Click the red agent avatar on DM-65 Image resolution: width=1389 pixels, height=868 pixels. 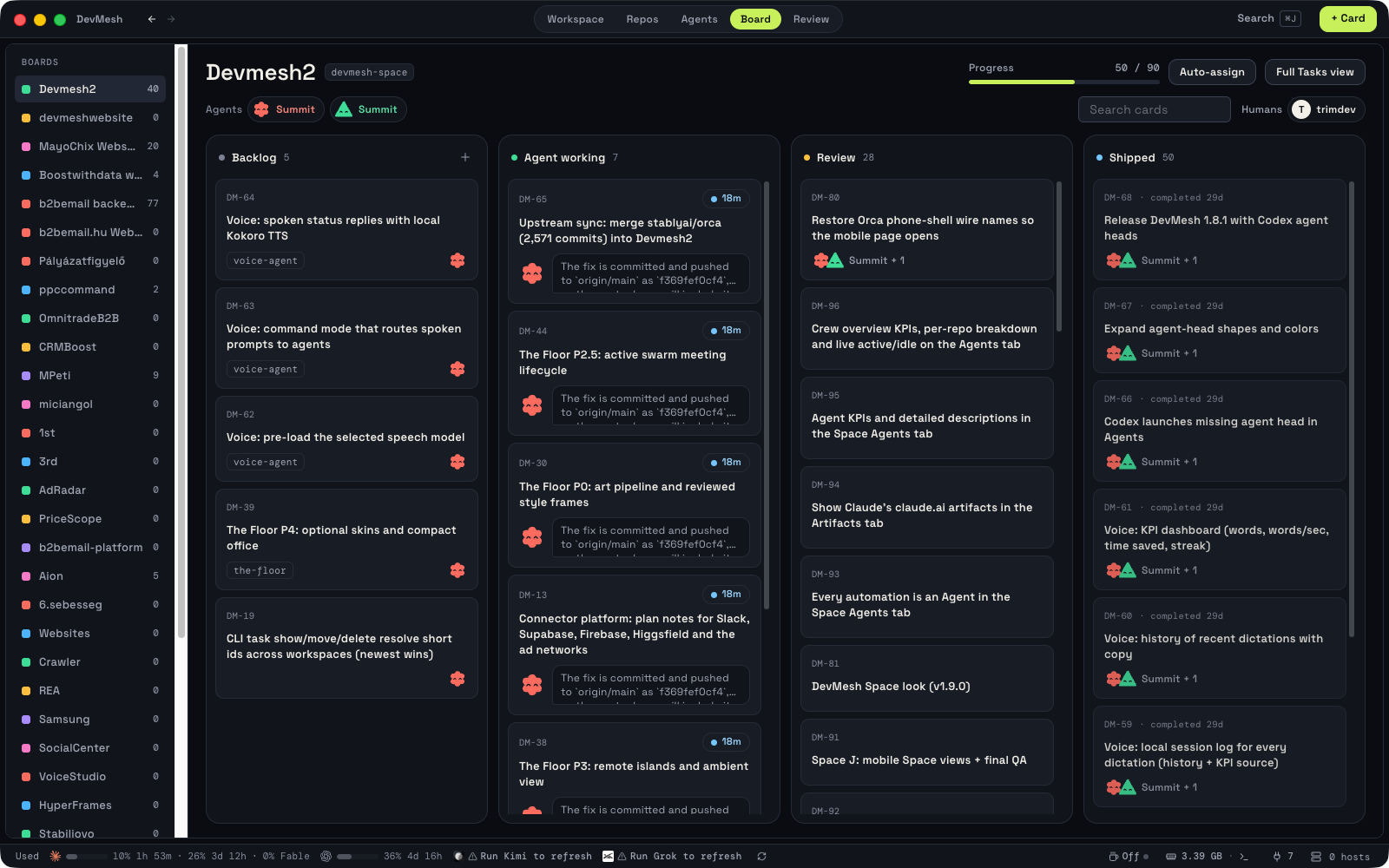[532, 273]
